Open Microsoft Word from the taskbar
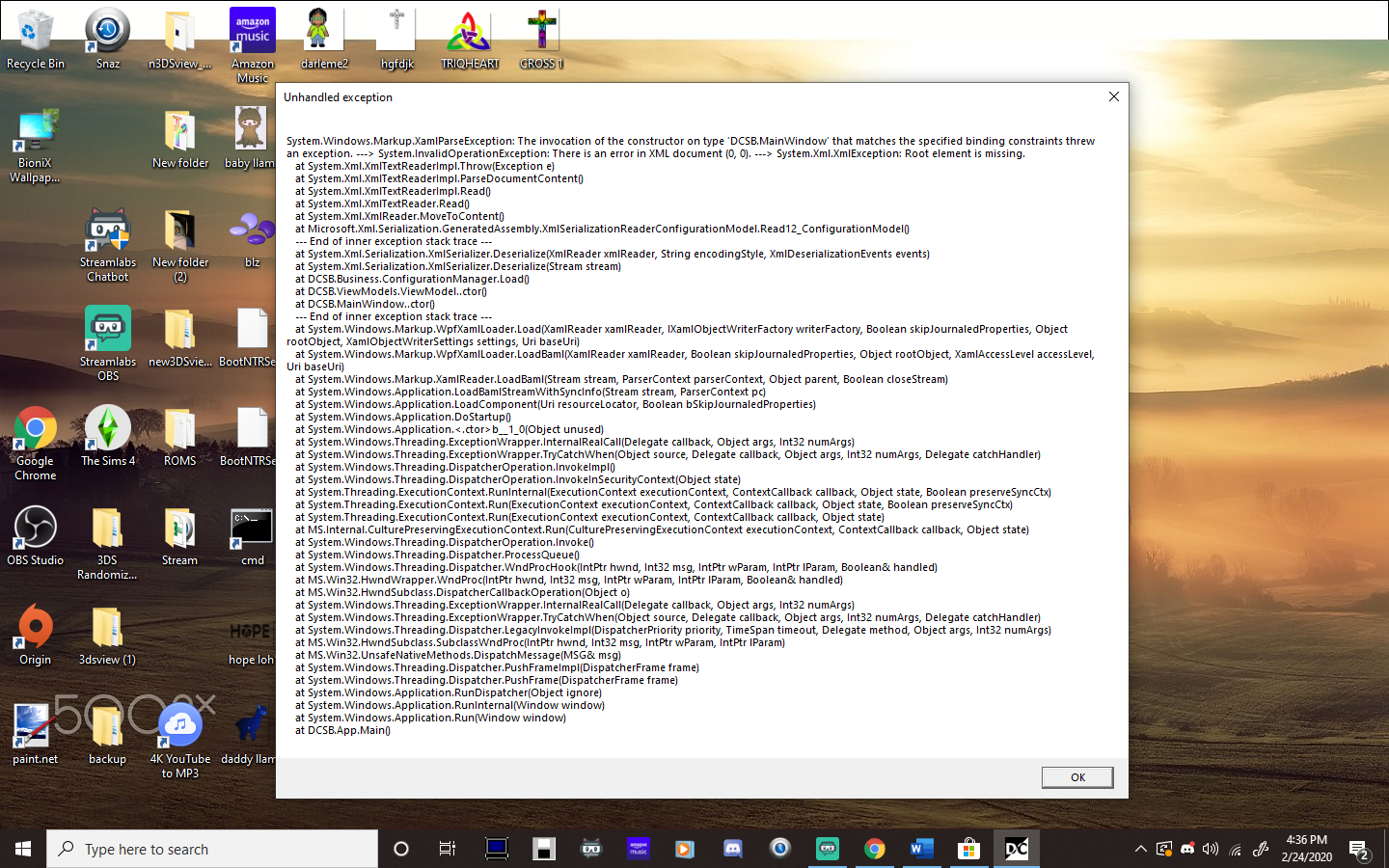Screen dimensions: 1389x868 tap(921, 849)
